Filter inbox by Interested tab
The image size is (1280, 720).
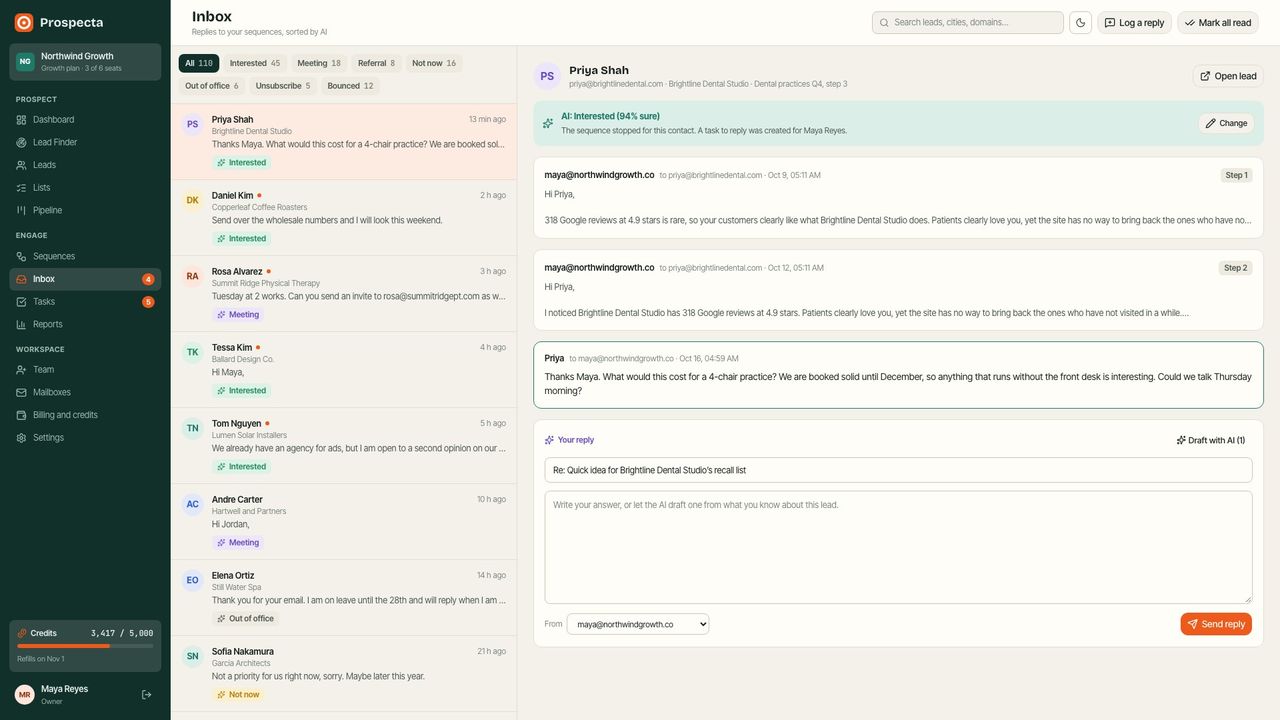click(255, 63)
